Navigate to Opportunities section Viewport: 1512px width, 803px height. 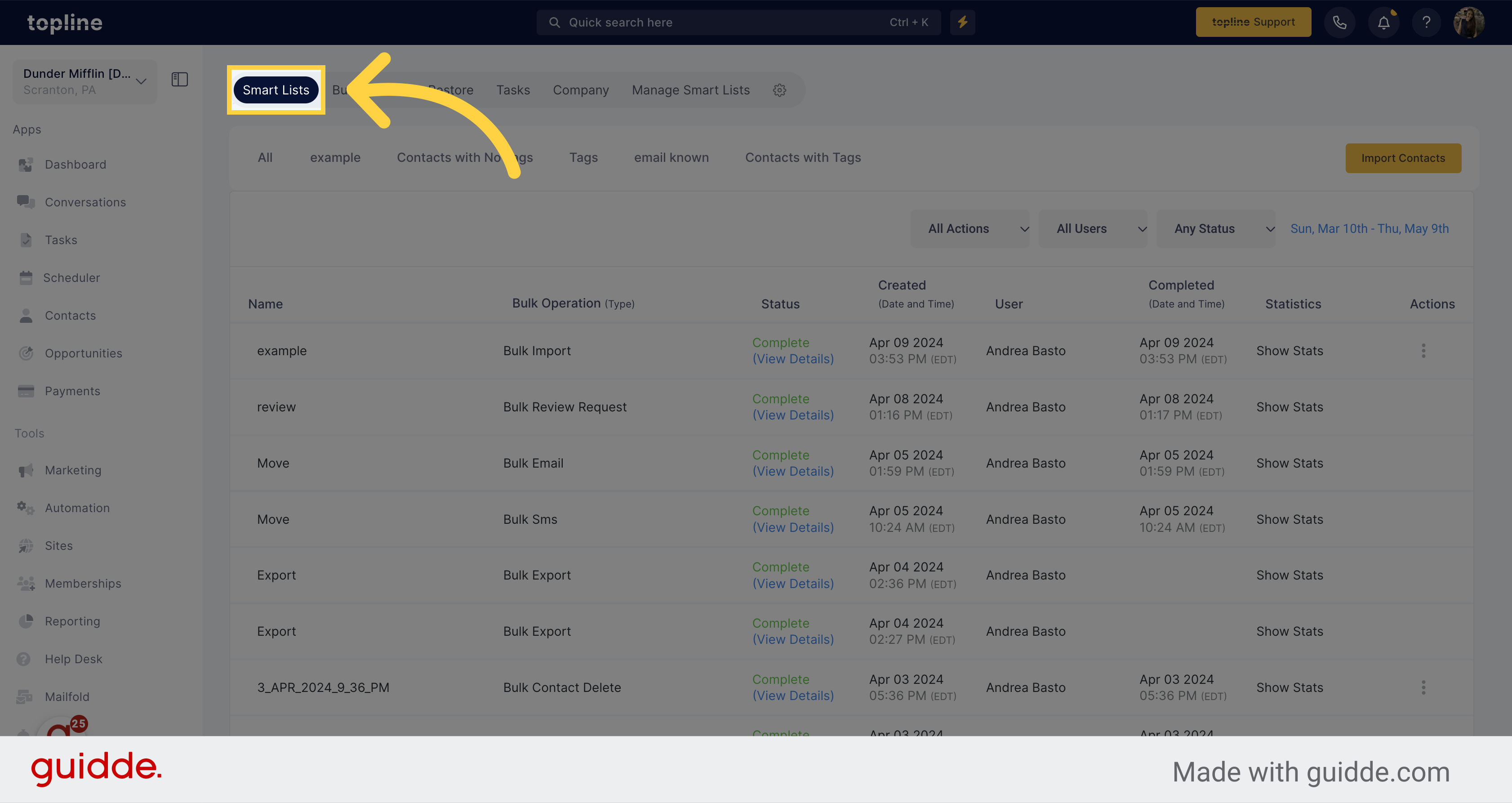coord(83,352)
